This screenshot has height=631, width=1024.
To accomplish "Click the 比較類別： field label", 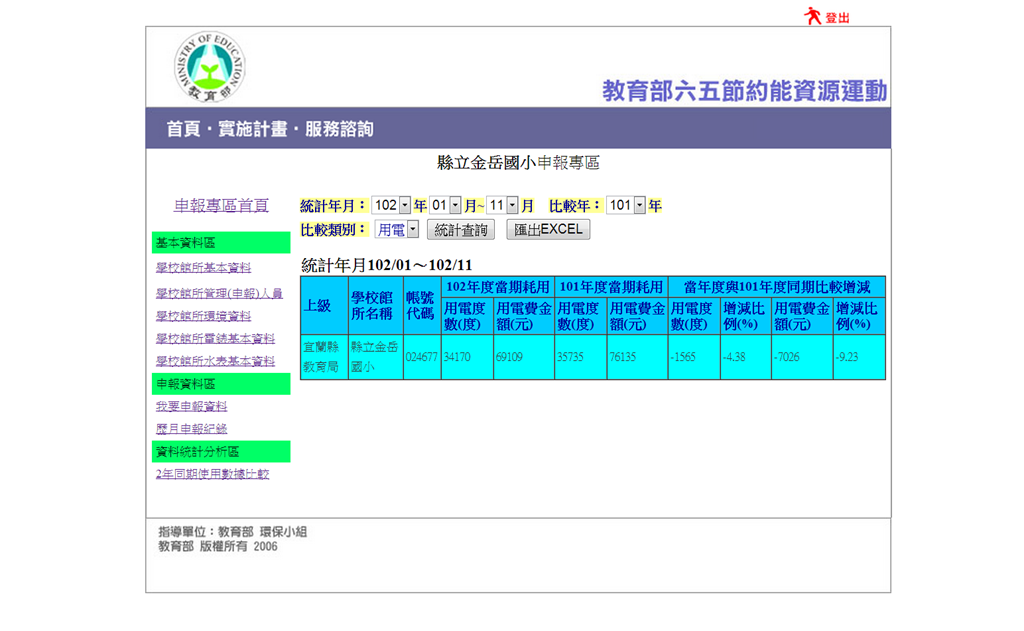I will 334,230.
